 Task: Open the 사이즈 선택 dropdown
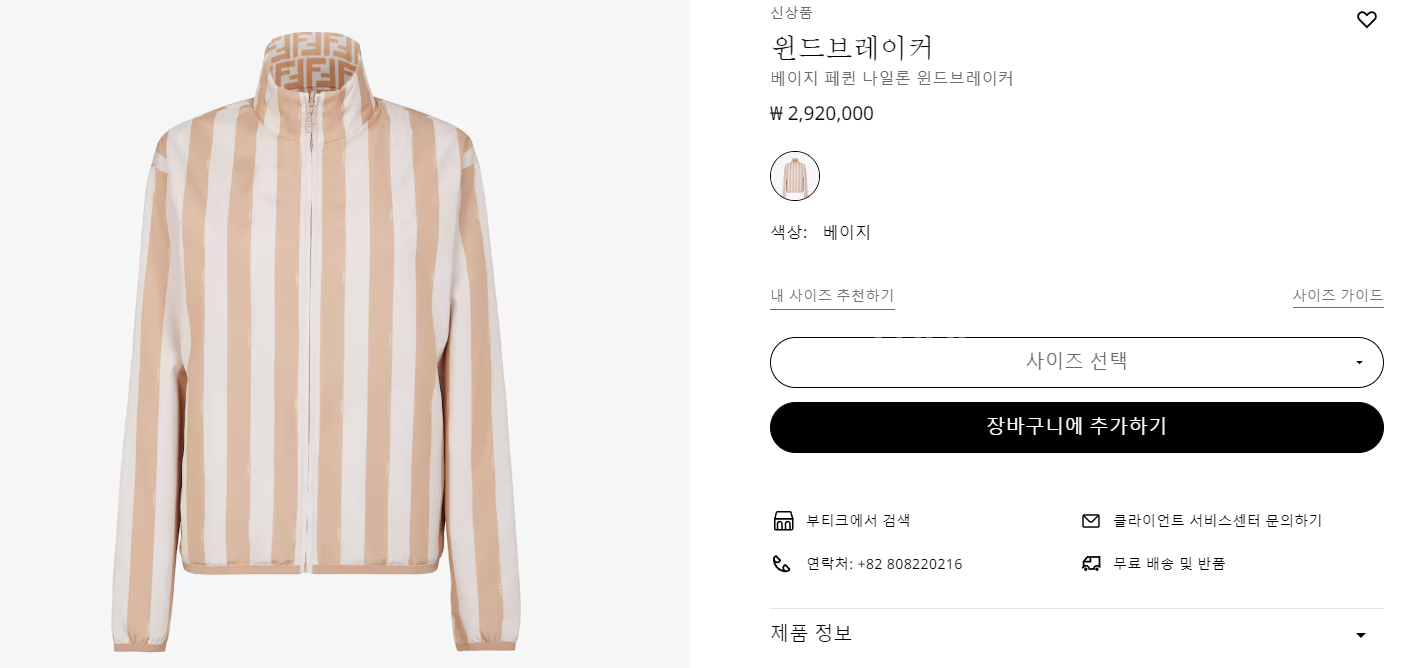pyautogui.click(x=1075, y=362)
